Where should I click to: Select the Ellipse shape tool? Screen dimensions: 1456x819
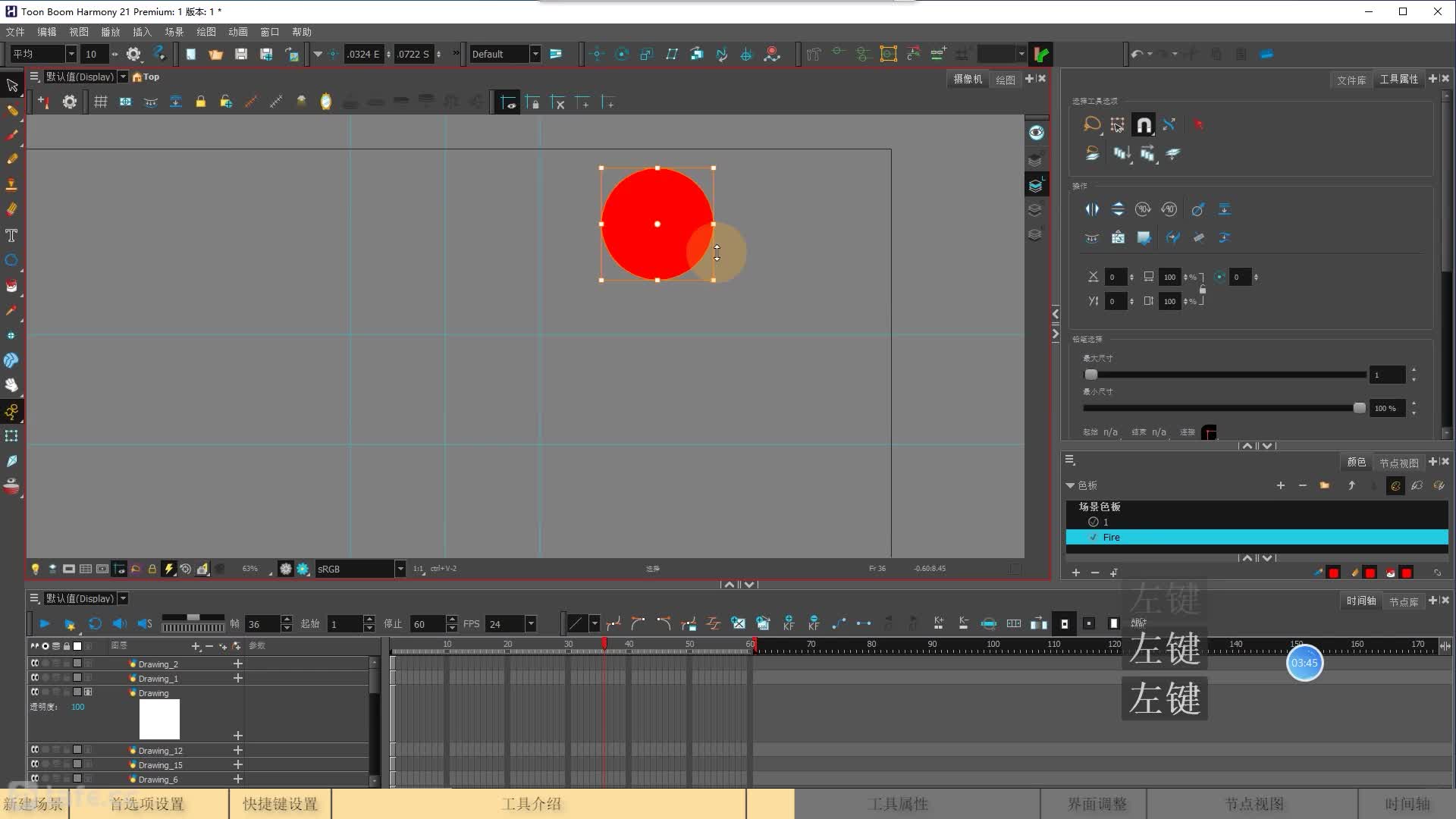[x=11, y=260]
